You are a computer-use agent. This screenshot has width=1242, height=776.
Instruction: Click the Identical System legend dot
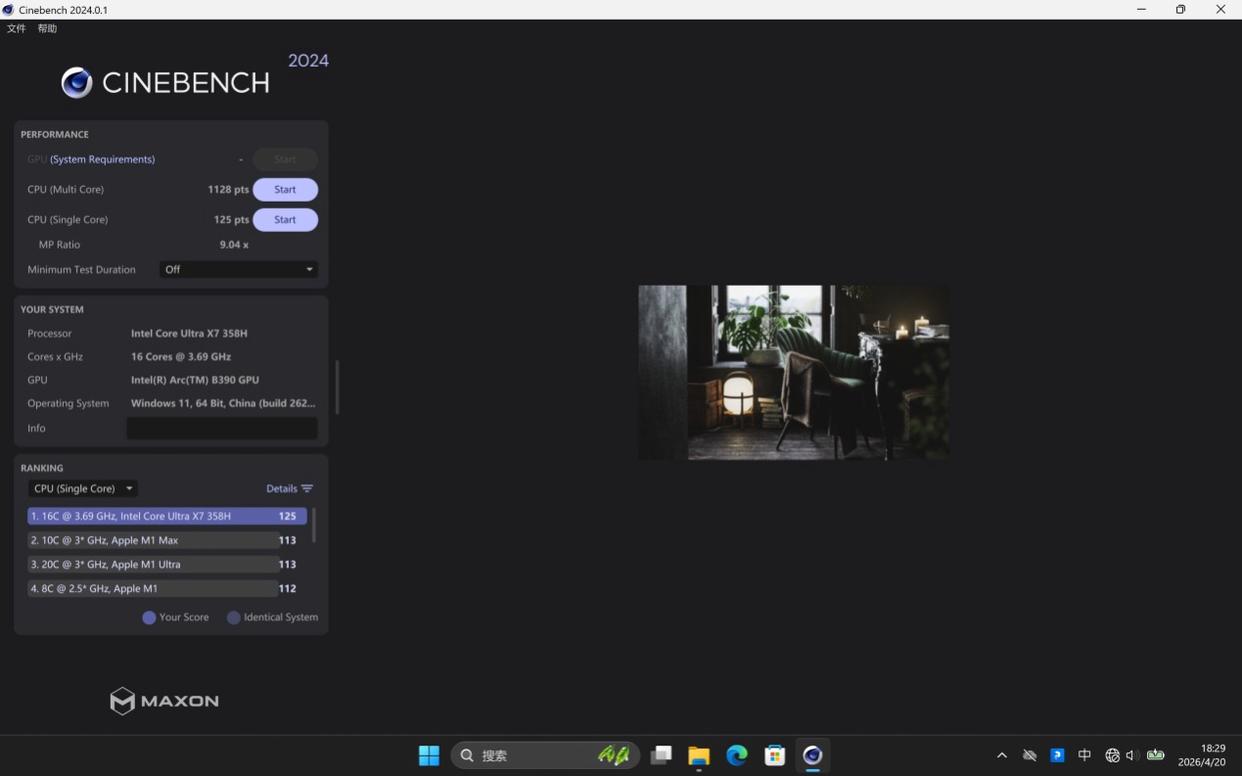[233, 618]
